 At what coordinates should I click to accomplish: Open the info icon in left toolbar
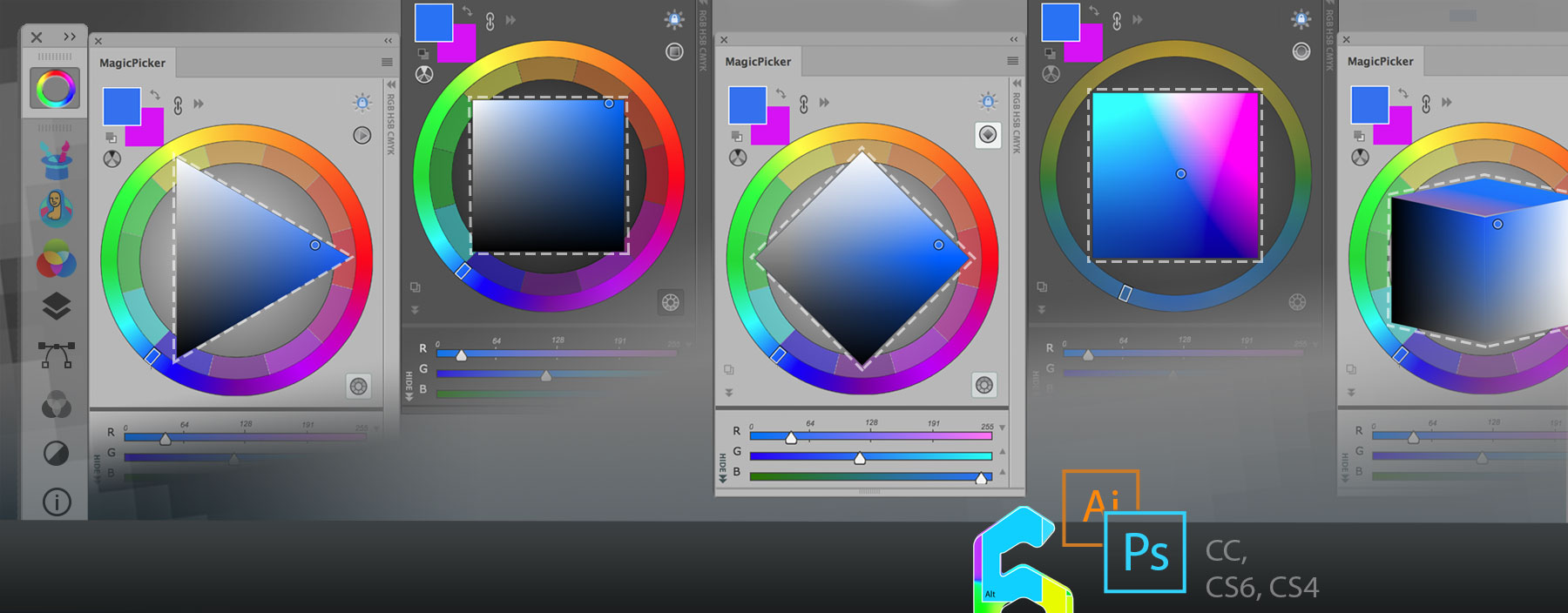57,502
